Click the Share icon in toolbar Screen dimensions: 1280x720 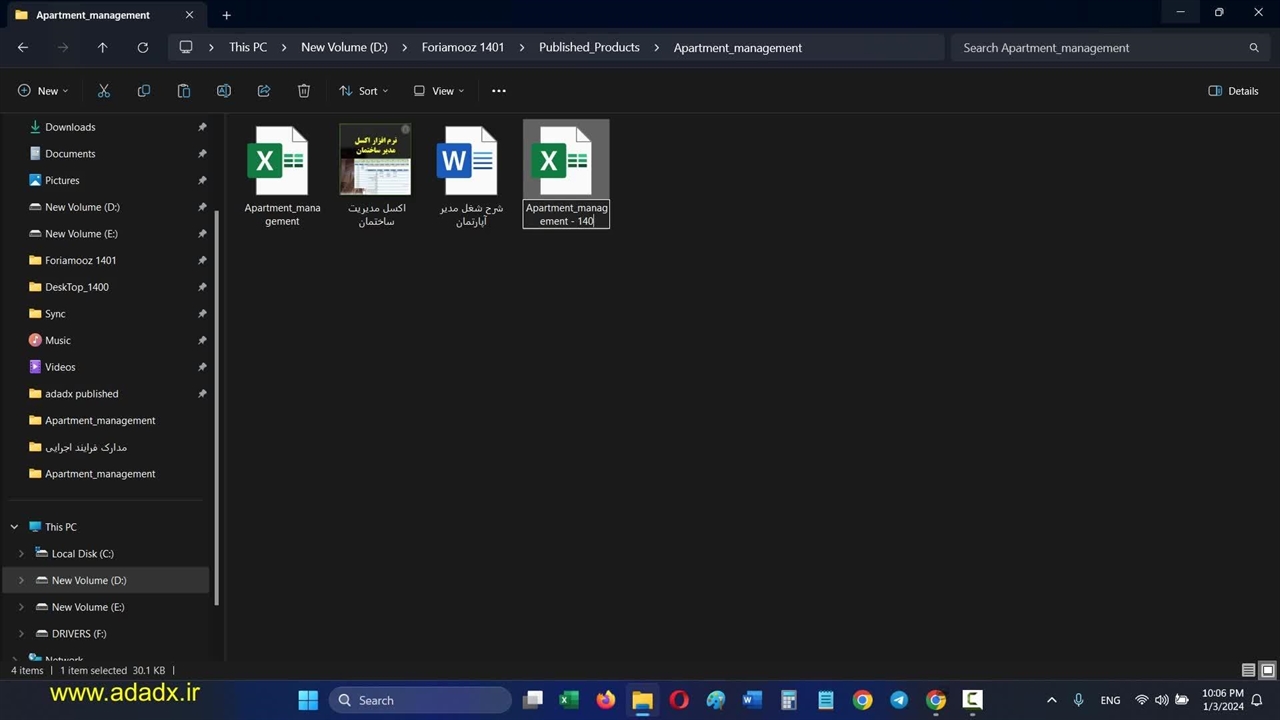(264, 91)
